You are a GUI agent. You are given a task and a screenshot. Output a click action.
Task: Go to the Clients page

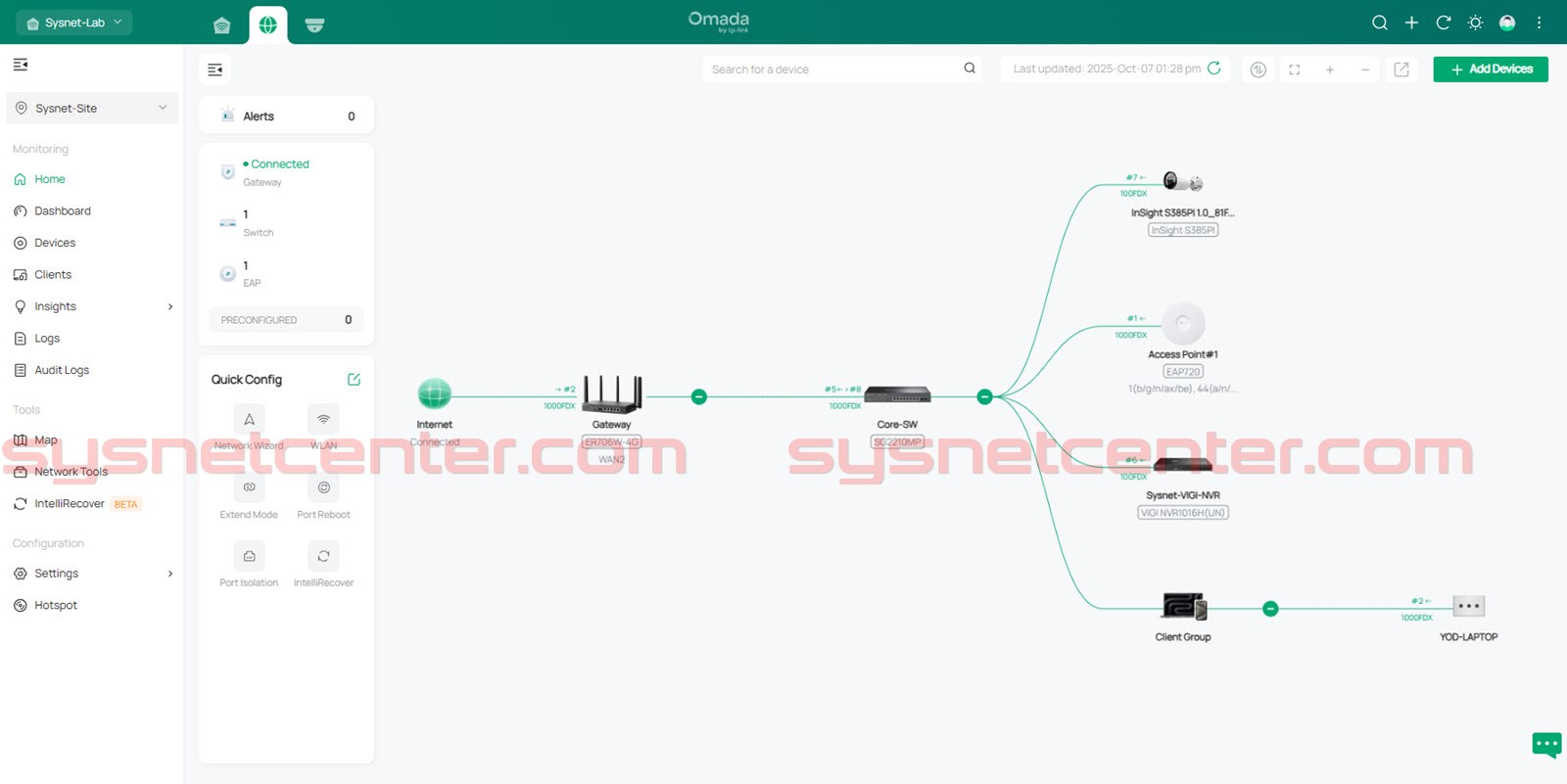[53, 275]
